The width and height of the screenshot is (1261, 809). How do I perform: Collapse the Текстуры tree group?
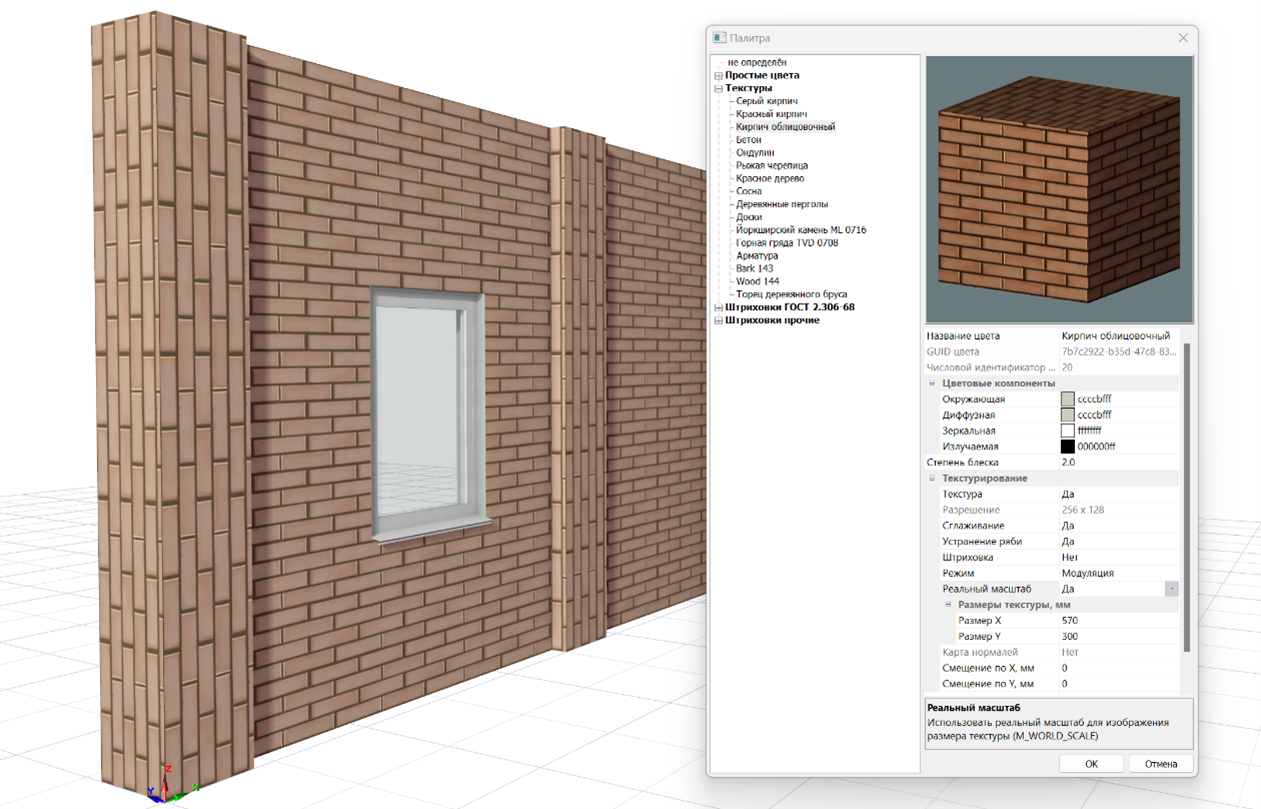[x=718, y=89]
